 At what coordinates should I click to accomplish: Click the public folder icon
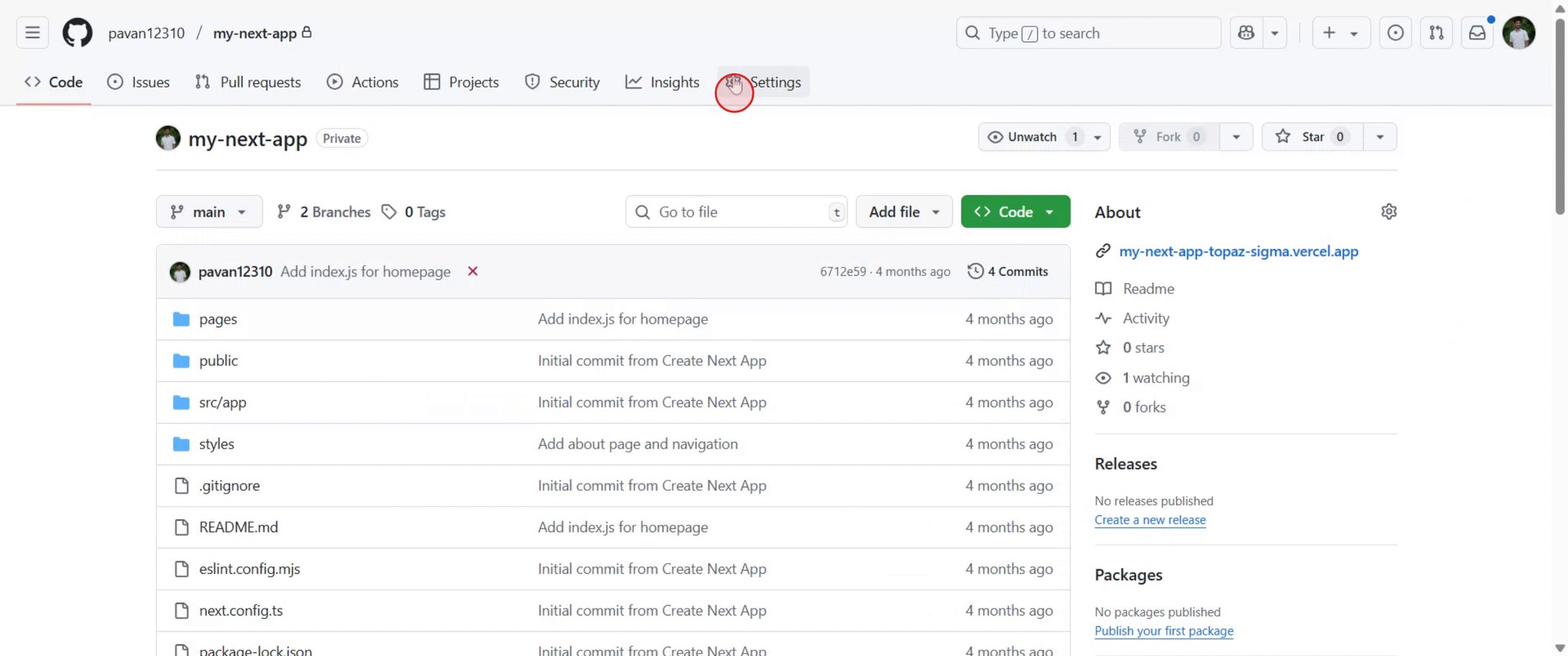[181, 361]
